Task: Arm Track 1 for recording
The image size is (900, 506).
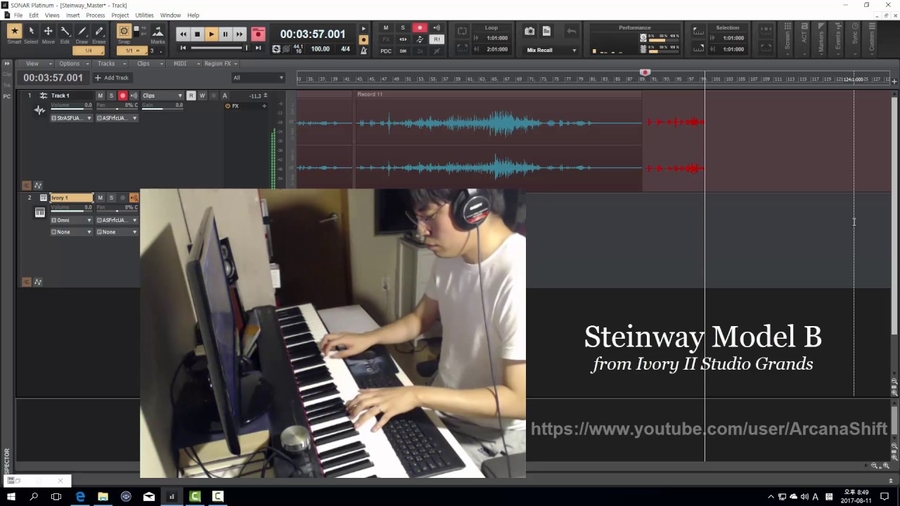Action: pos(122,96)
